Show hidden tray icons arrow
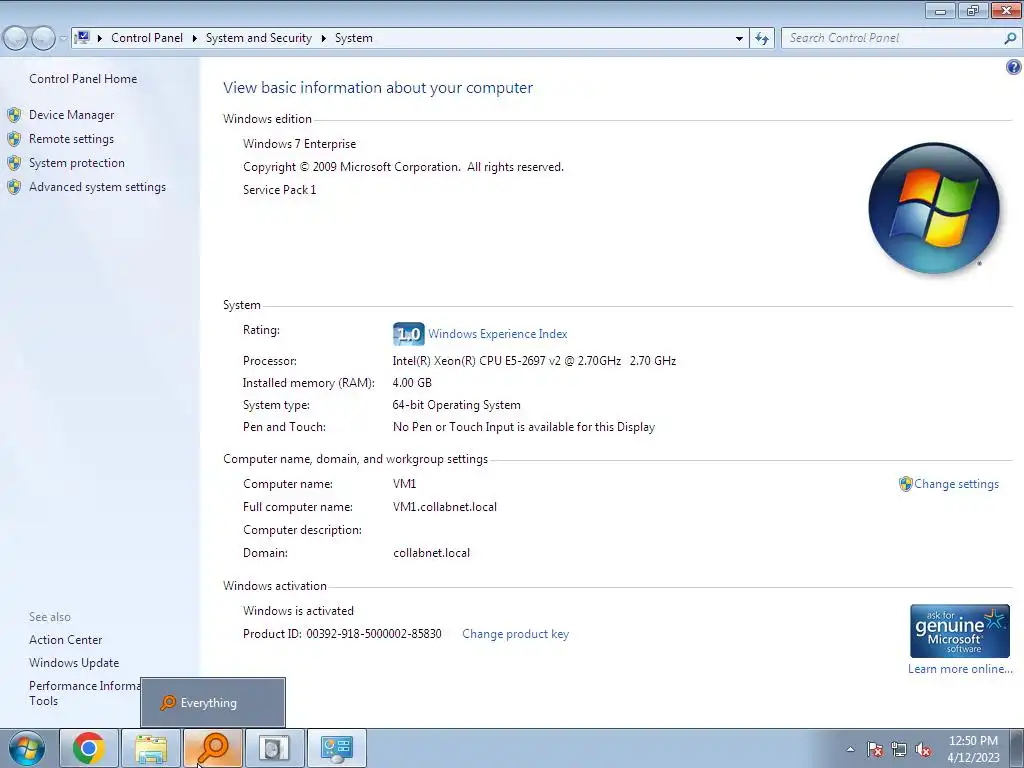Image resolution: width=1024 pixels, height=768 pixels. coord(850,749)
